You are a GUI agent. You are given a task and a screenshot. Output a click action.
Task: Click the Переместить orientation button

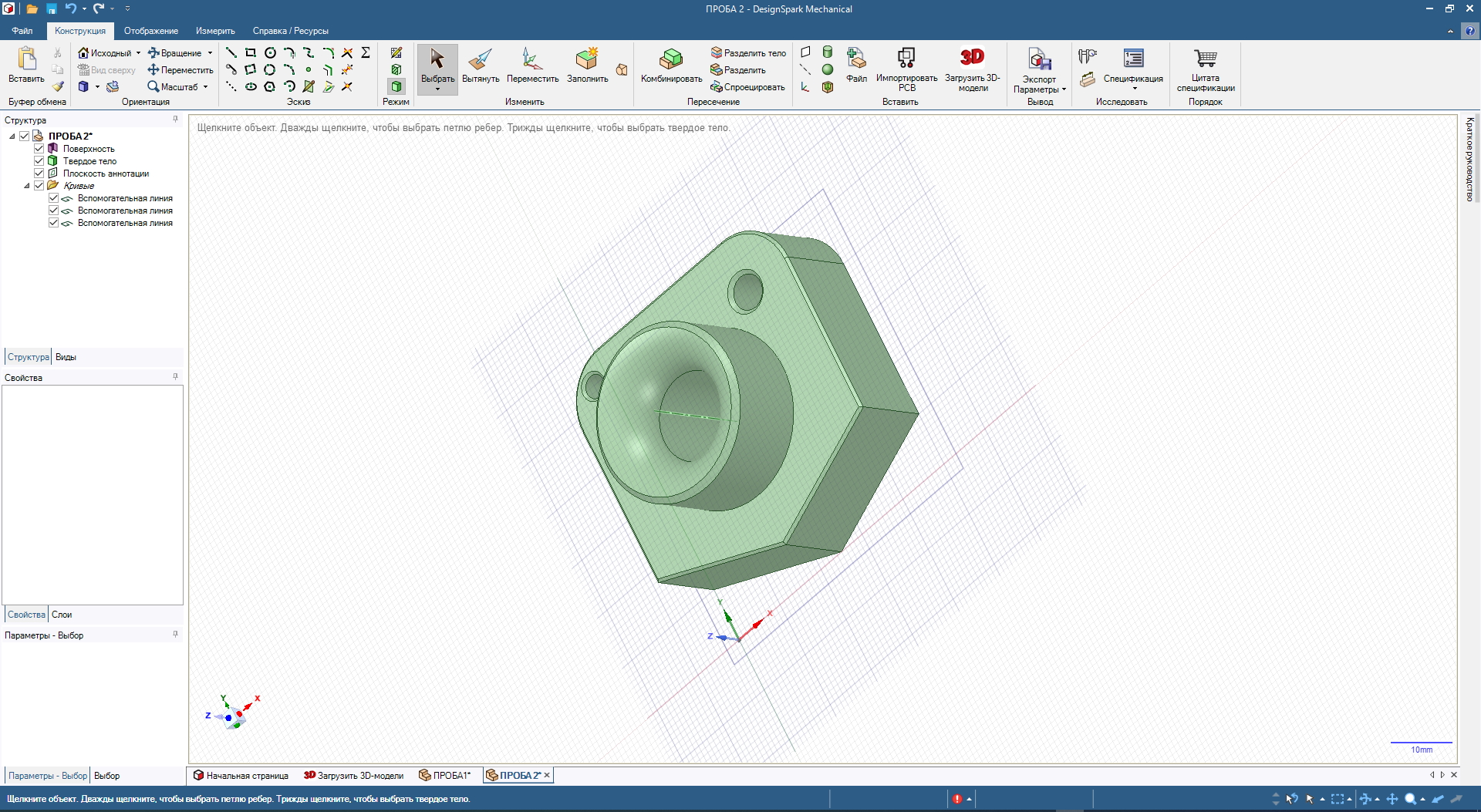coord(180,70)
